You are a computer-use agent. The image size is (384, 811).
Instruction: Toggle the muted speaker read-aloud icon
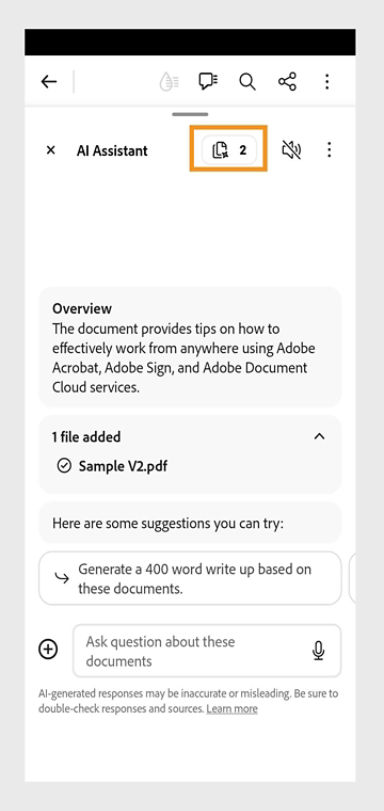click(291, 151)
